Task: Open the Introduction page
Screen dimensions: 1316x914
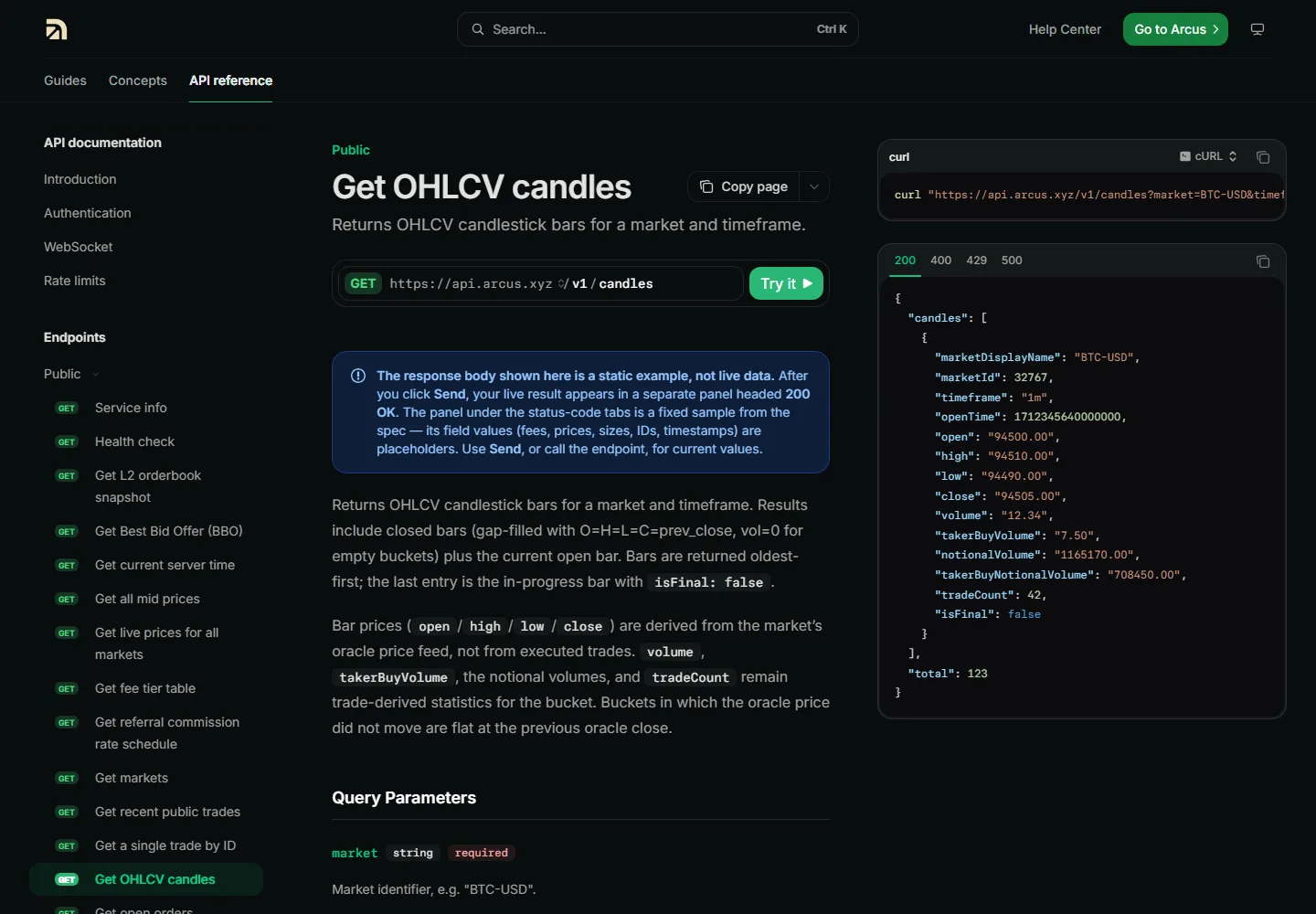Action: (80, 179)
